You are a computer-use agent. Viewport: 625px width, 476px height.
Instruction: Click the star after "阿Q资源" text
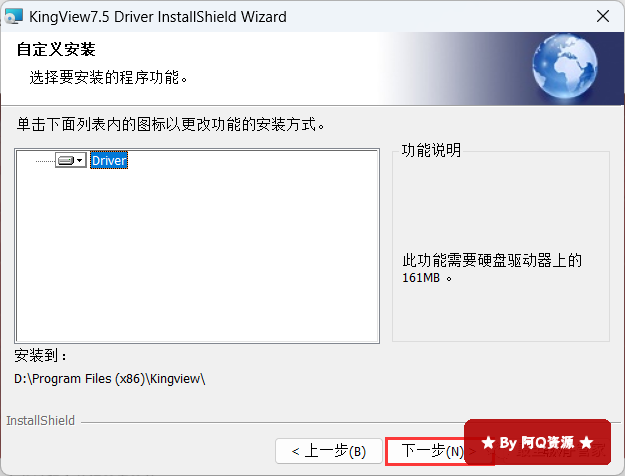click(586, 443)
